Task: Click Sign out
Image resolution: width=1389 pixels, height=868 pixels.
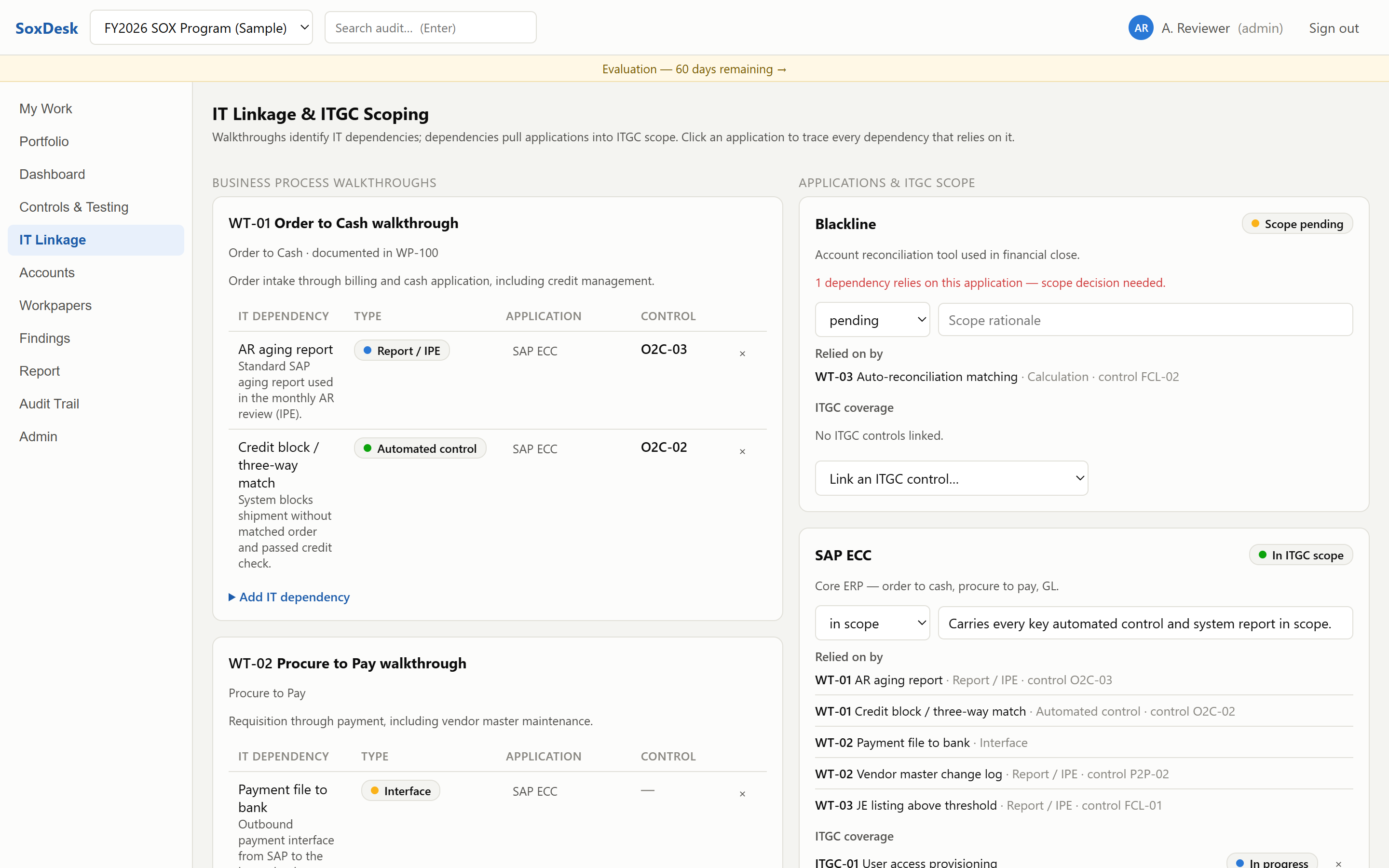Action: tap(1334, 28)
